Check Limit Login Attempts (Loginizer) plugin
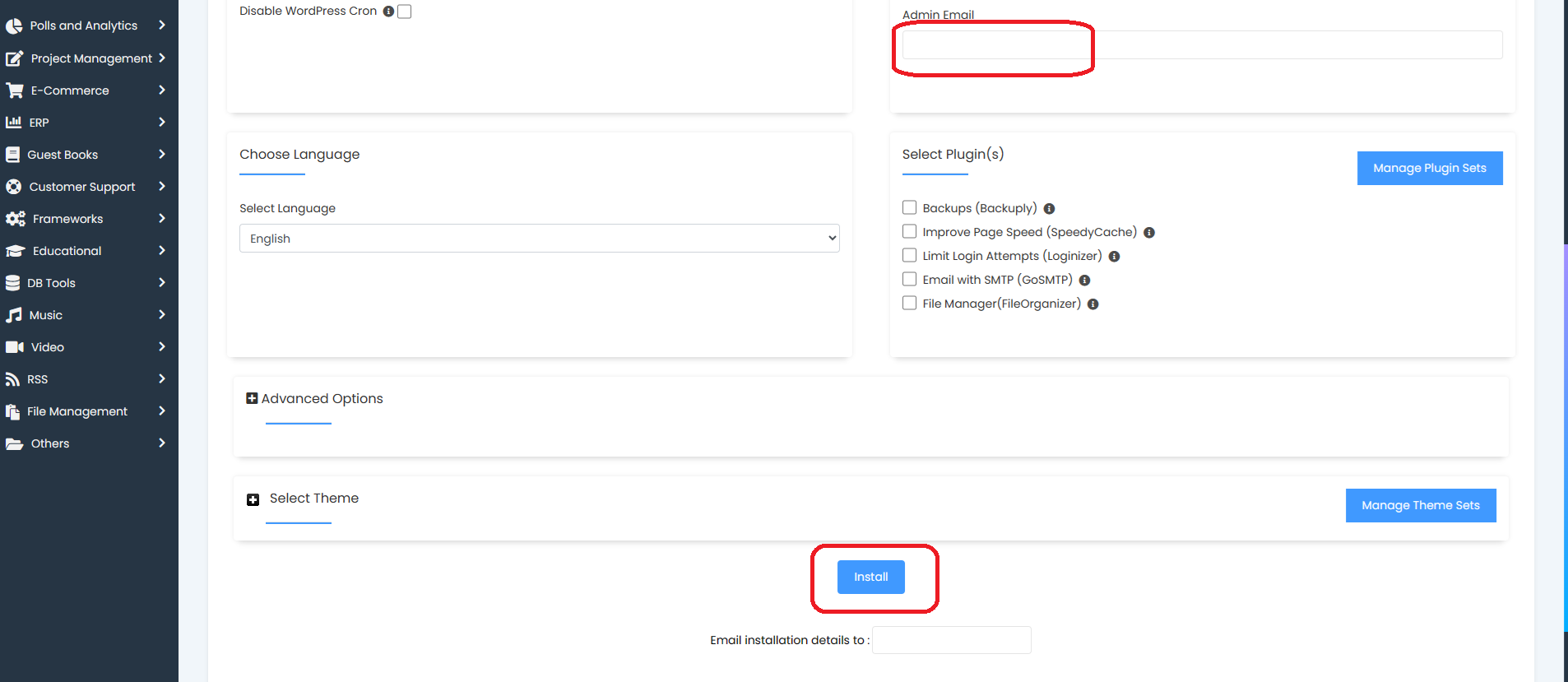Screen dimensions: 1568x682 pyautogui.click(x=909, y=255)
